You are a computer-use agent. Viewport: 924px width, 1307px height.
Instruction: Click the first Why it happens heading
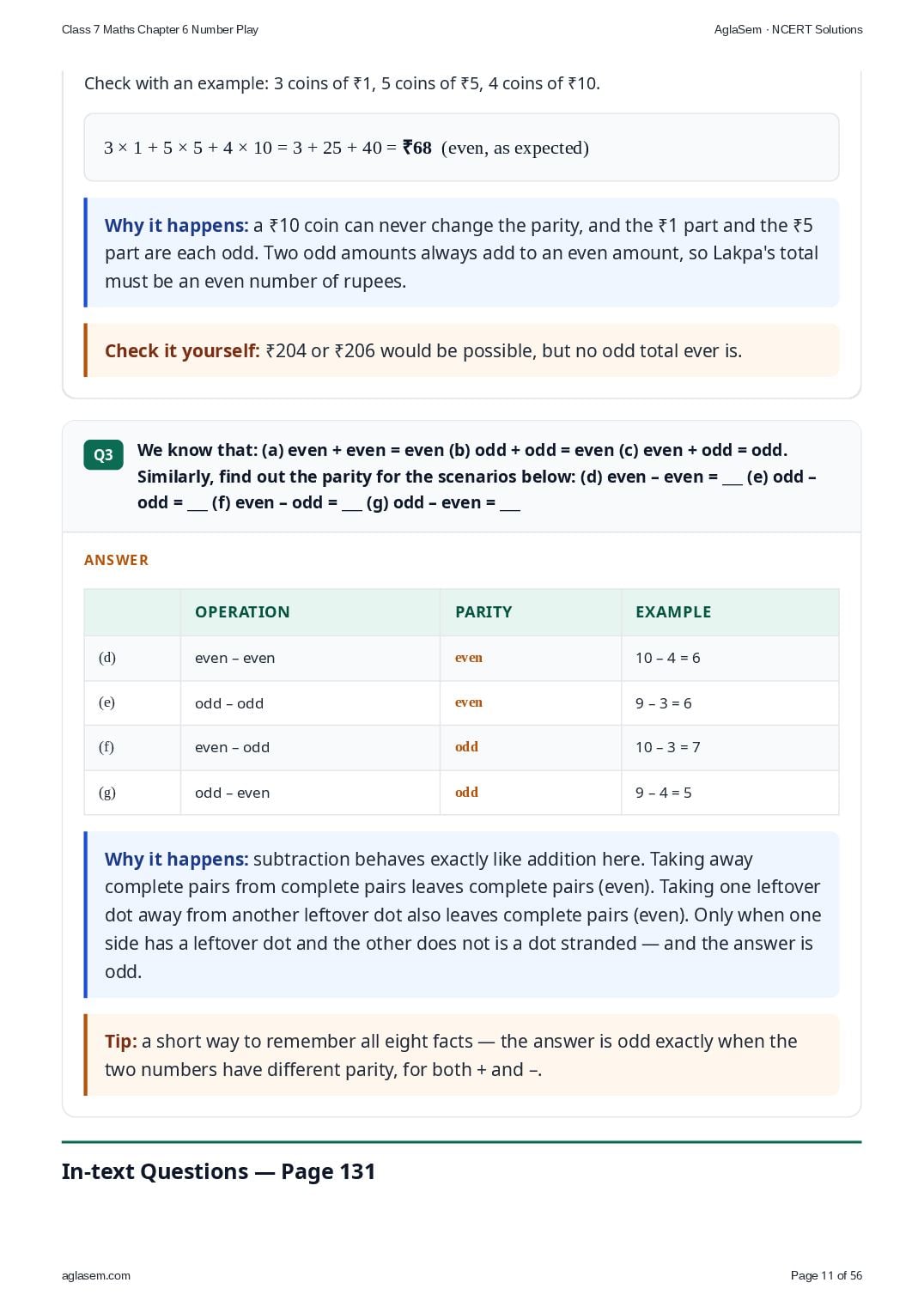(177, 225)
